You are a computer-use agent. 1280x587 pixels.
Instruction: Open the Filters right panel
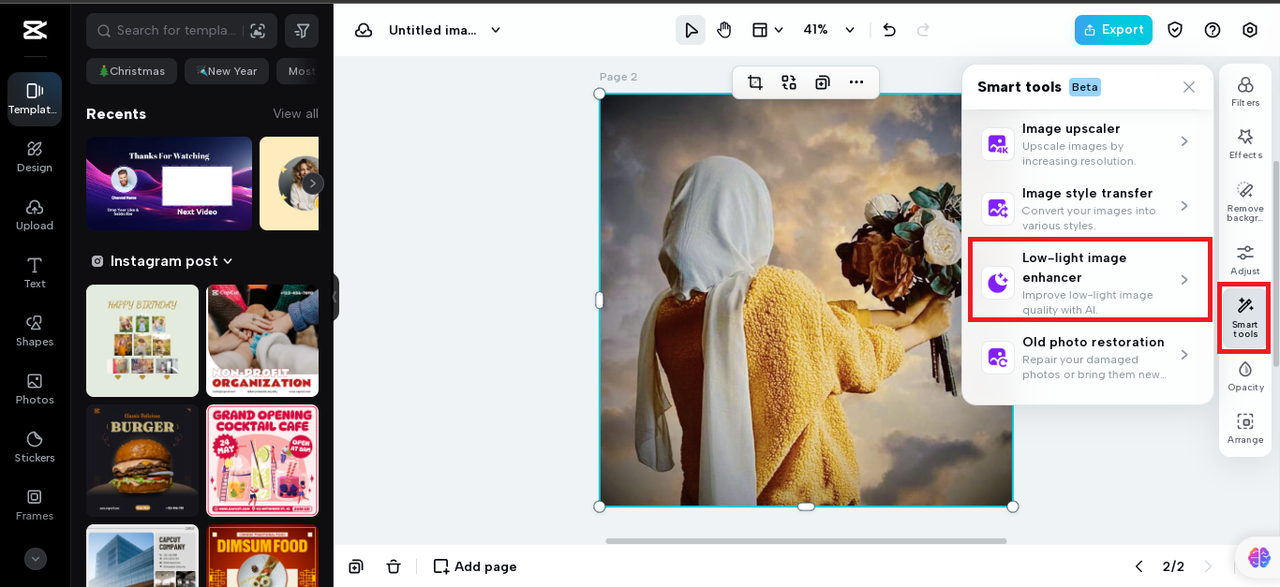coord(1245,91)
